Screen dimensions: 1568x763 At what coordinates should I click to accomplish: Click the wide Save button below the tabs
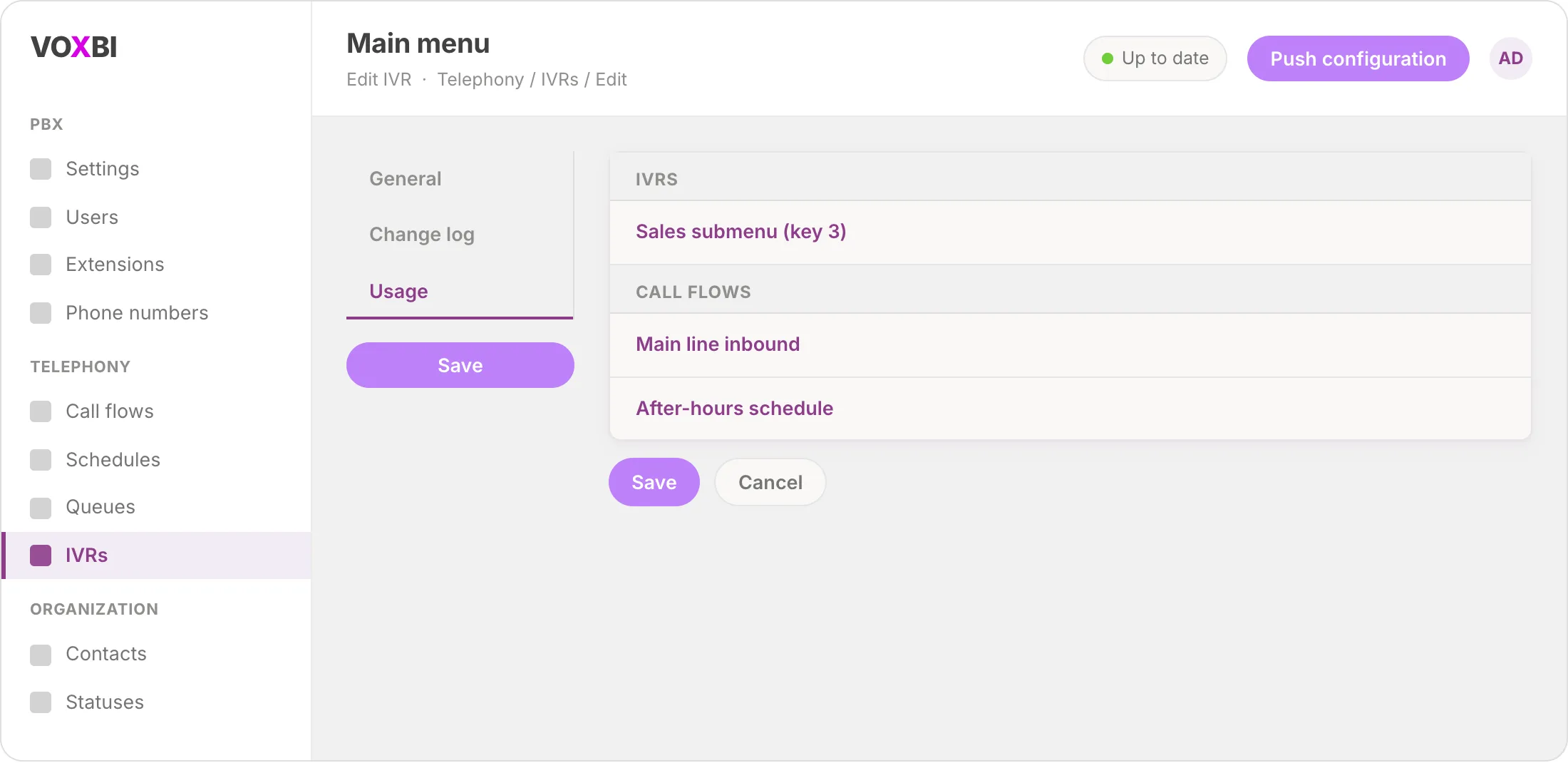460,365
